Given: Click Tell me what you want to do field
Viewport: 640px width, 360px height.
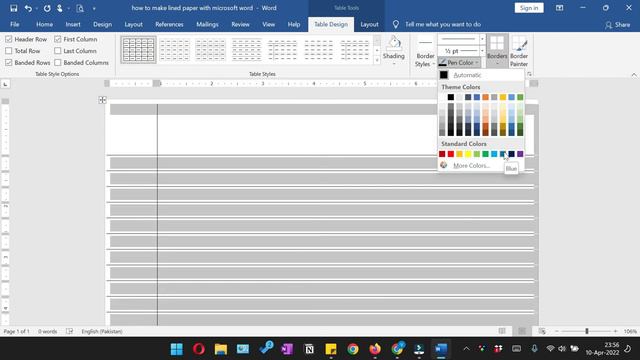Looking at the screenshot, I should [442, 24].
